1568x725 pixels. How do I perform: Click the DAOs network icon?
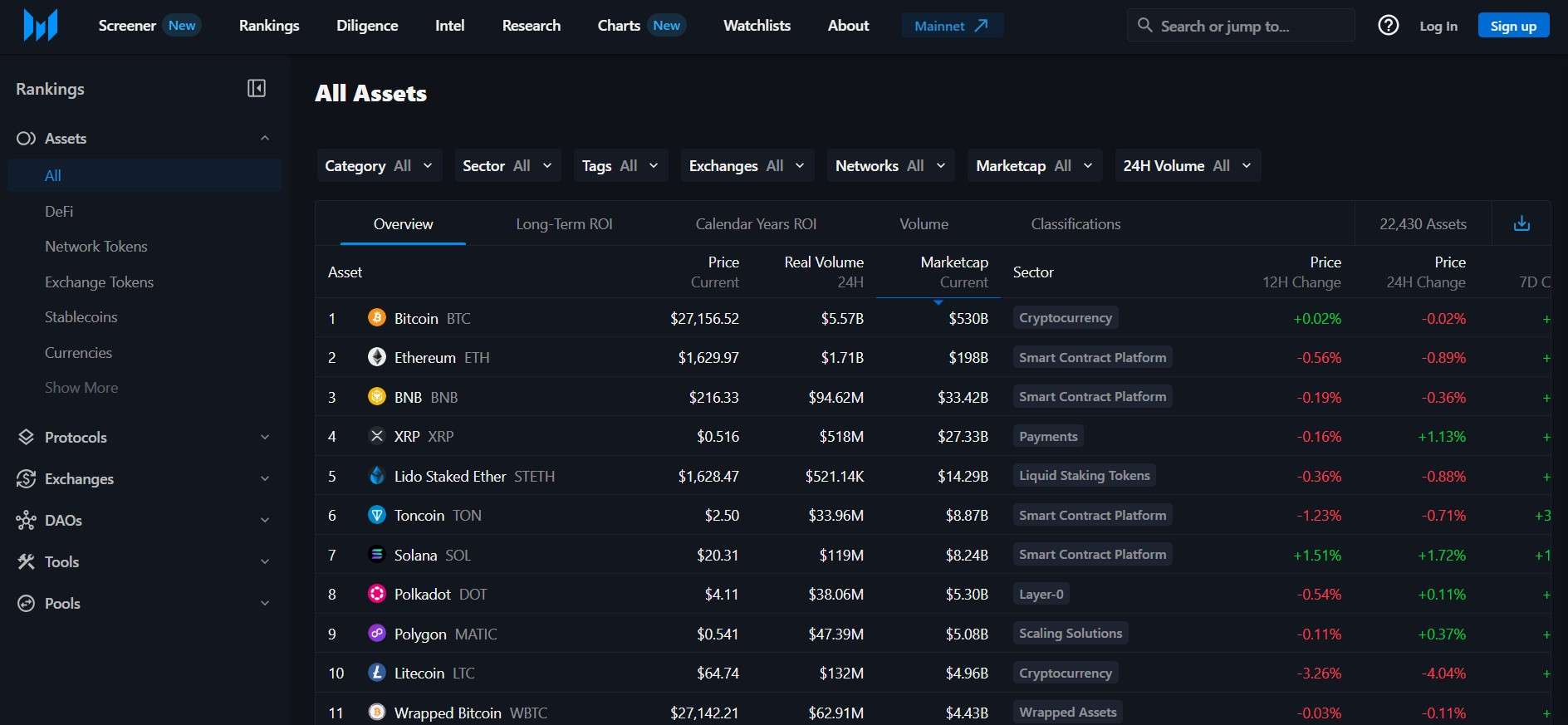click(x=26, y=521)
